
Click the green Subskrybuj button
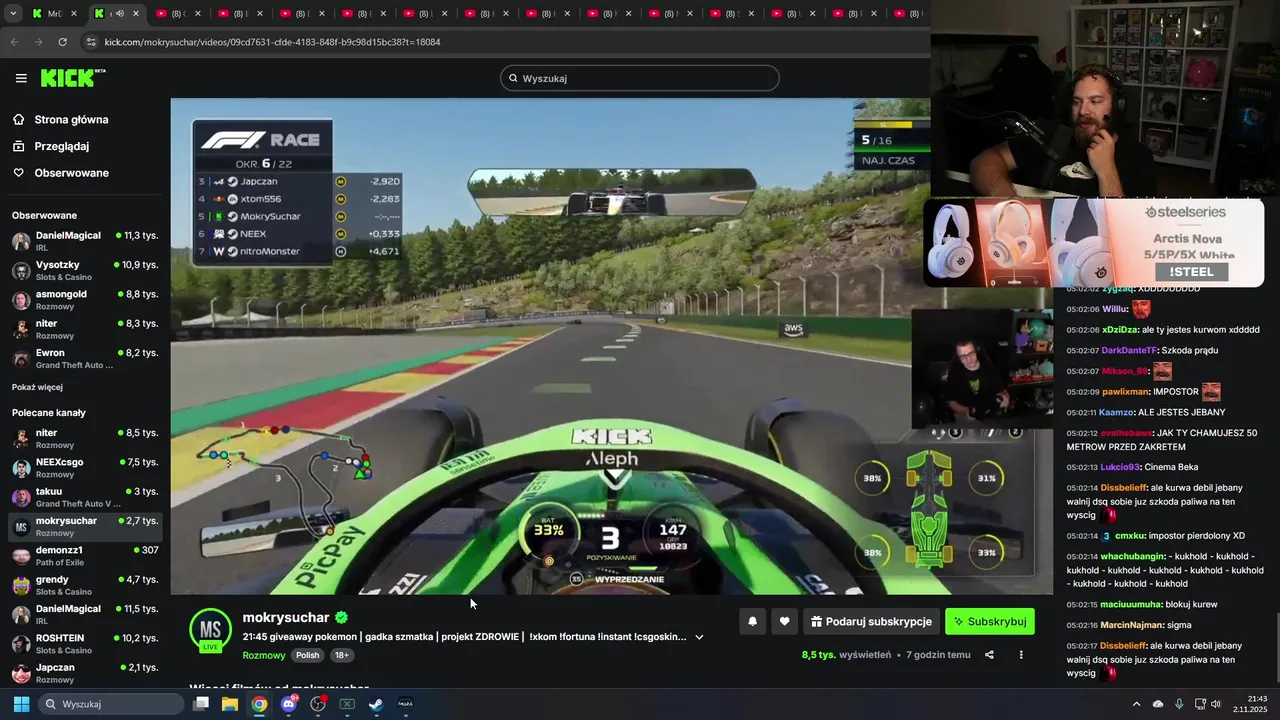[x=990, y=621]
